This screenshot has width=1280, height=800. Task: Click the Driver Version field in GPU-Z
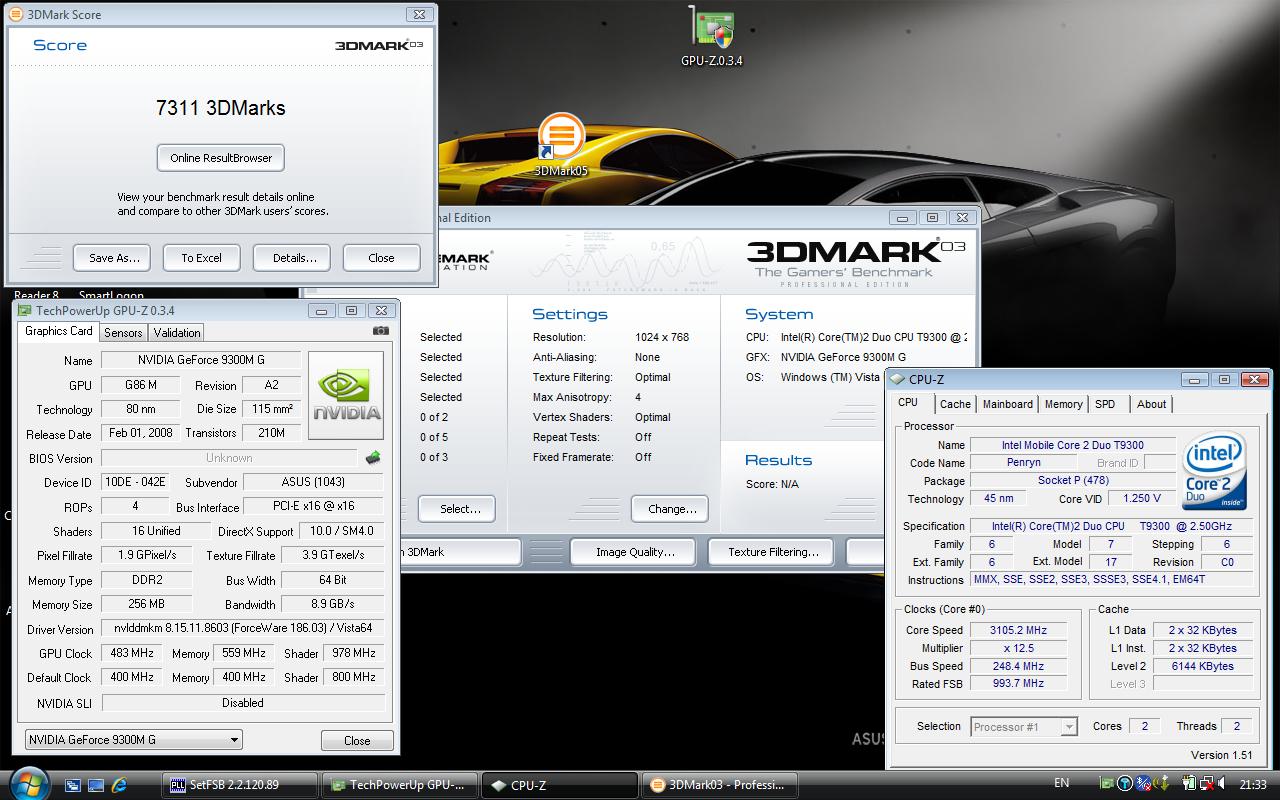pos(243,629)
